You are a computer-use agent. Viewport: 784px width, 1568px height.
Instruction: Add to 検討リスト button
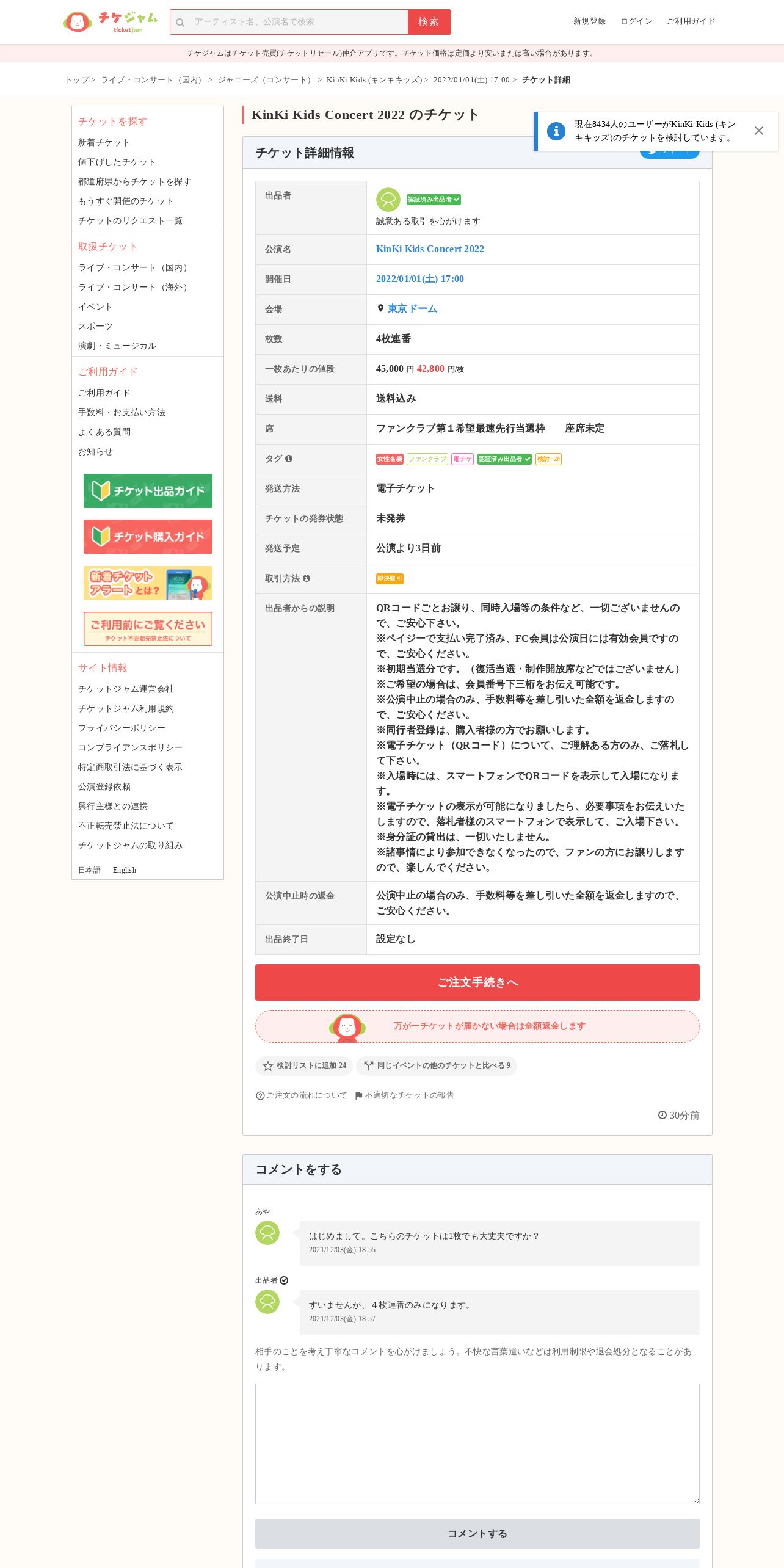(x=304, y=1066)
